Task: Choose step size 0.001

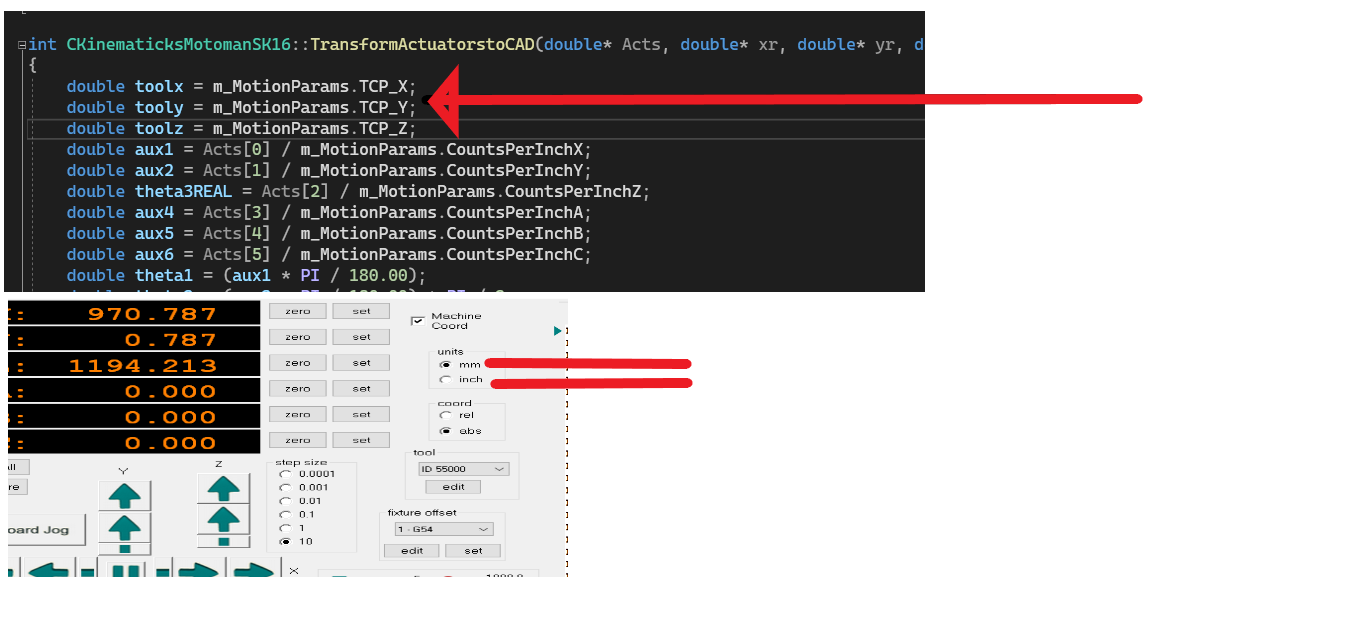Action: pyautogui.click(x=286, y=488)
